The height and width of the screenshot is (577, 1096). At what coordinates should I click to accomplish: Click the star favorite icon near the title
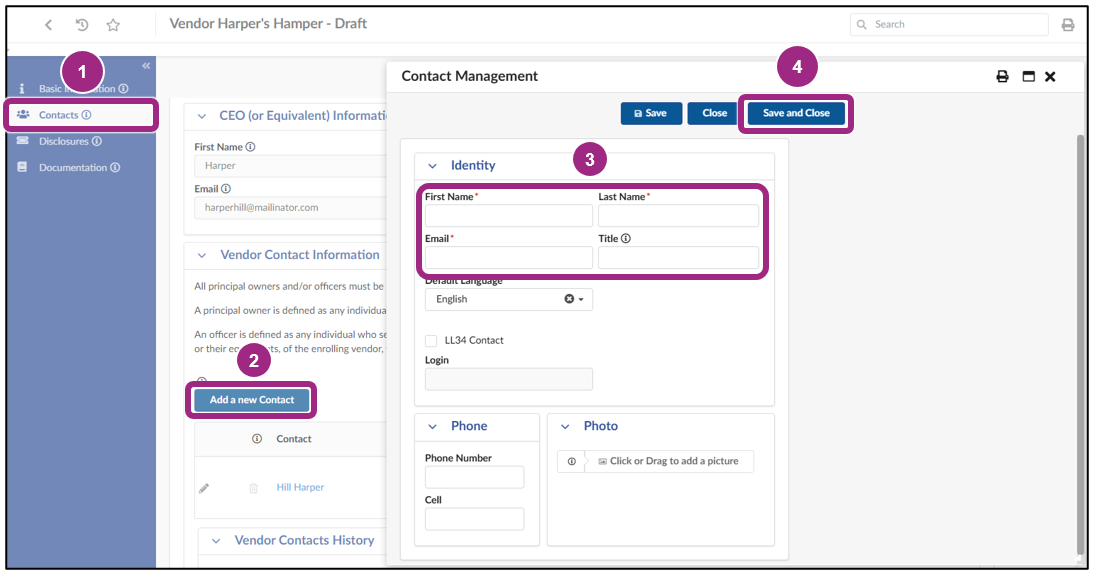(113, 24)
